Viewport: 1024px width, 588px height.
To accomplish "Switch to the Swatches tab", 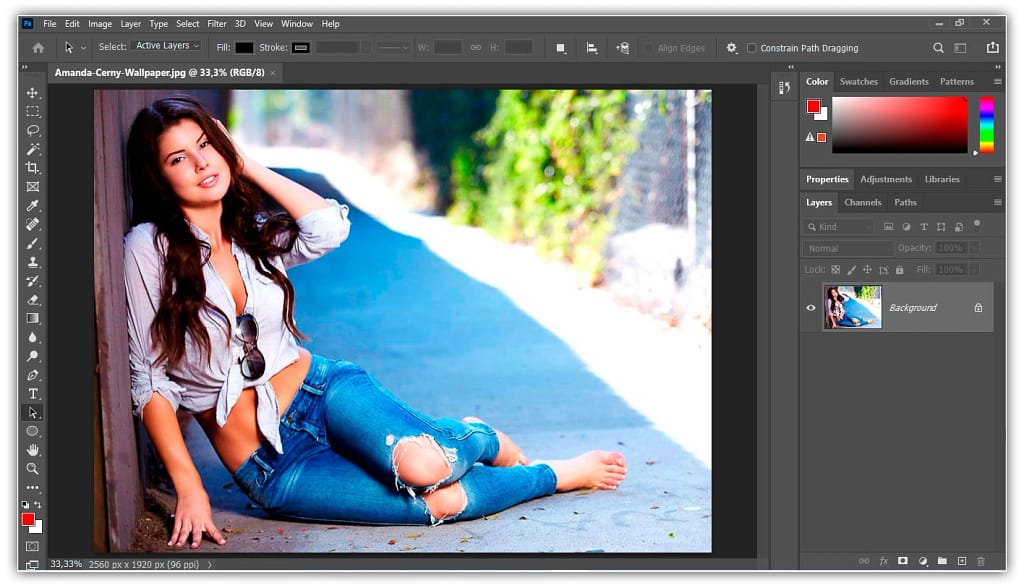I will 859,82.
